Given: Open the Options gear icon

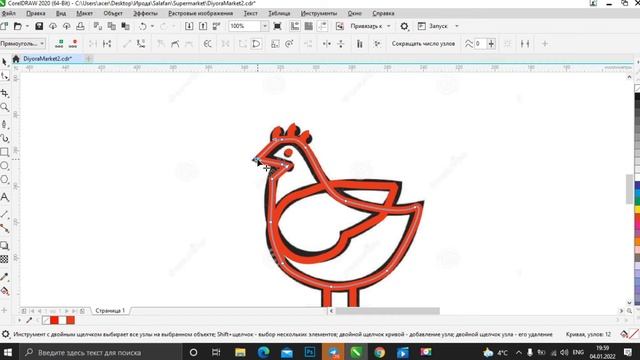Looking at the screenshot, I should tap(404, 26).
